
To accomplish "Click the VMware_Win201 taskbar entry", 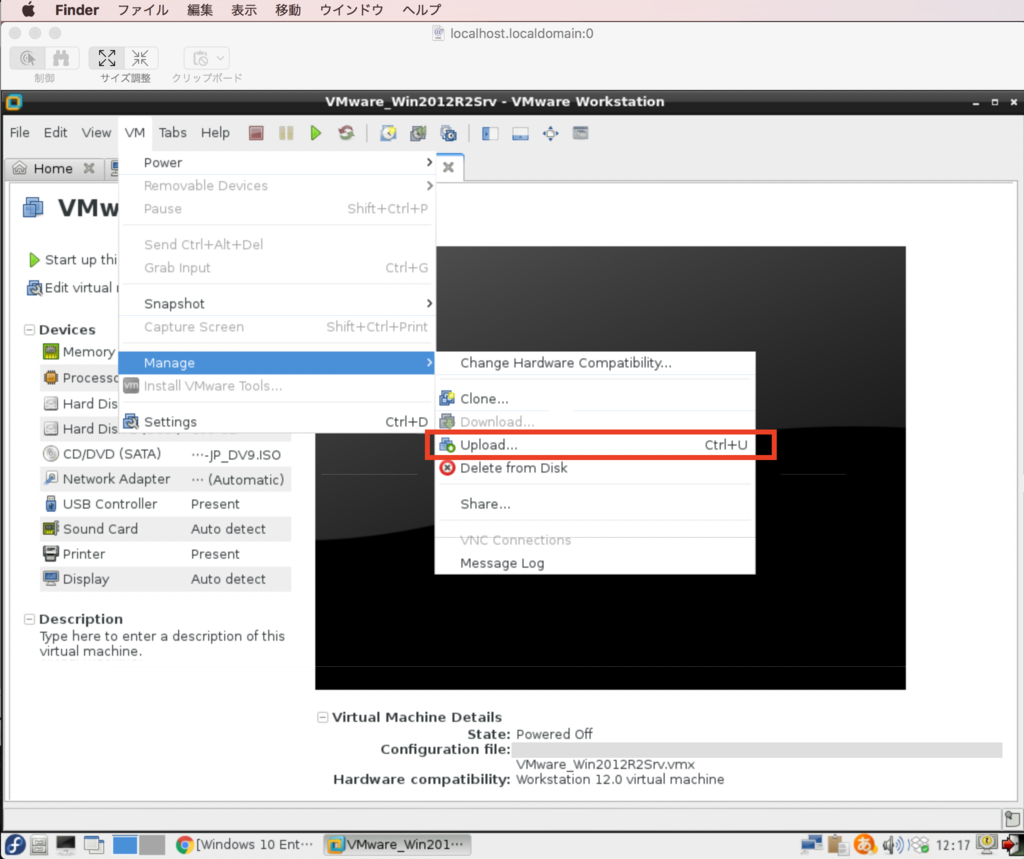I will pos(397,845).
